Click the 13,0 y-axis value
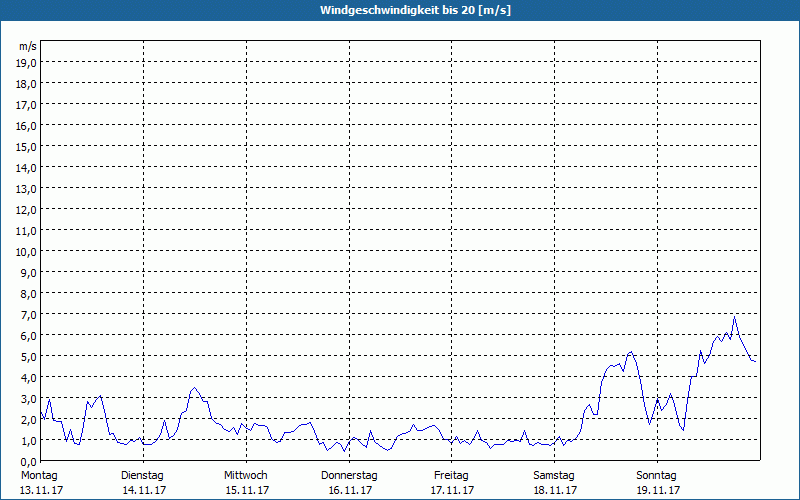This screenshot has height=500, width=800. coord(27,189)
